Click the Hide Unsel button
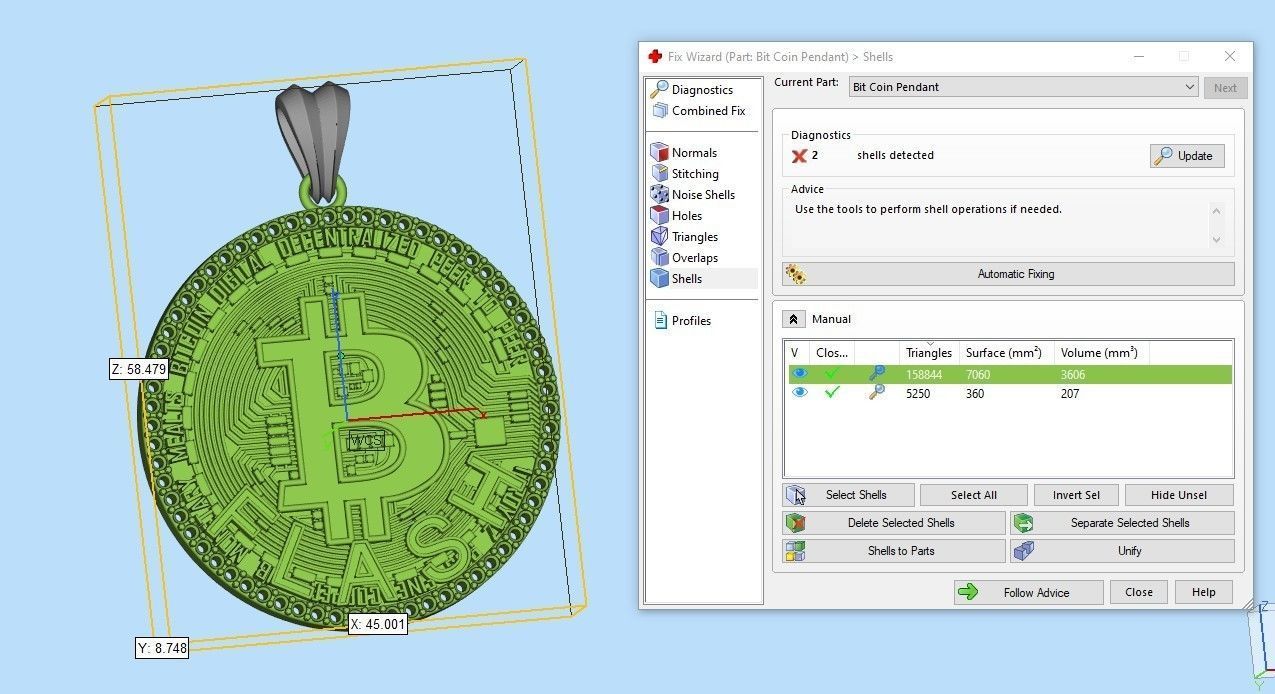 (x=1179, y=495)
